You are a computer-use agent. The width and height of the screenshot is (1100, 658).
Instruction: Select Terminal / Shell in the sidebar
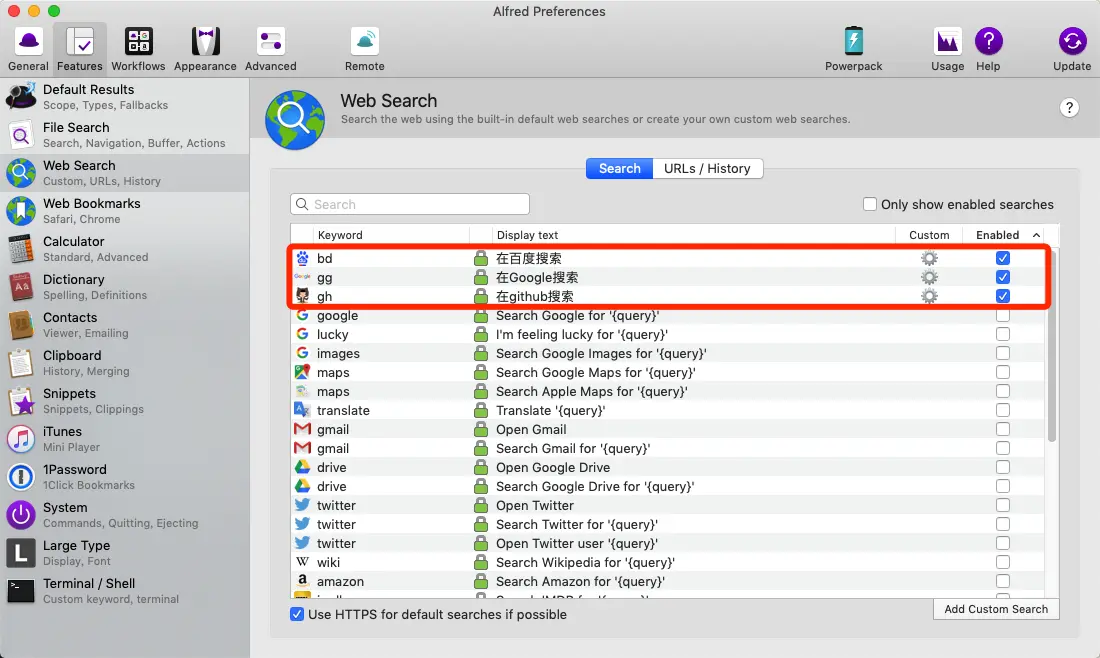tap(125, 591)
